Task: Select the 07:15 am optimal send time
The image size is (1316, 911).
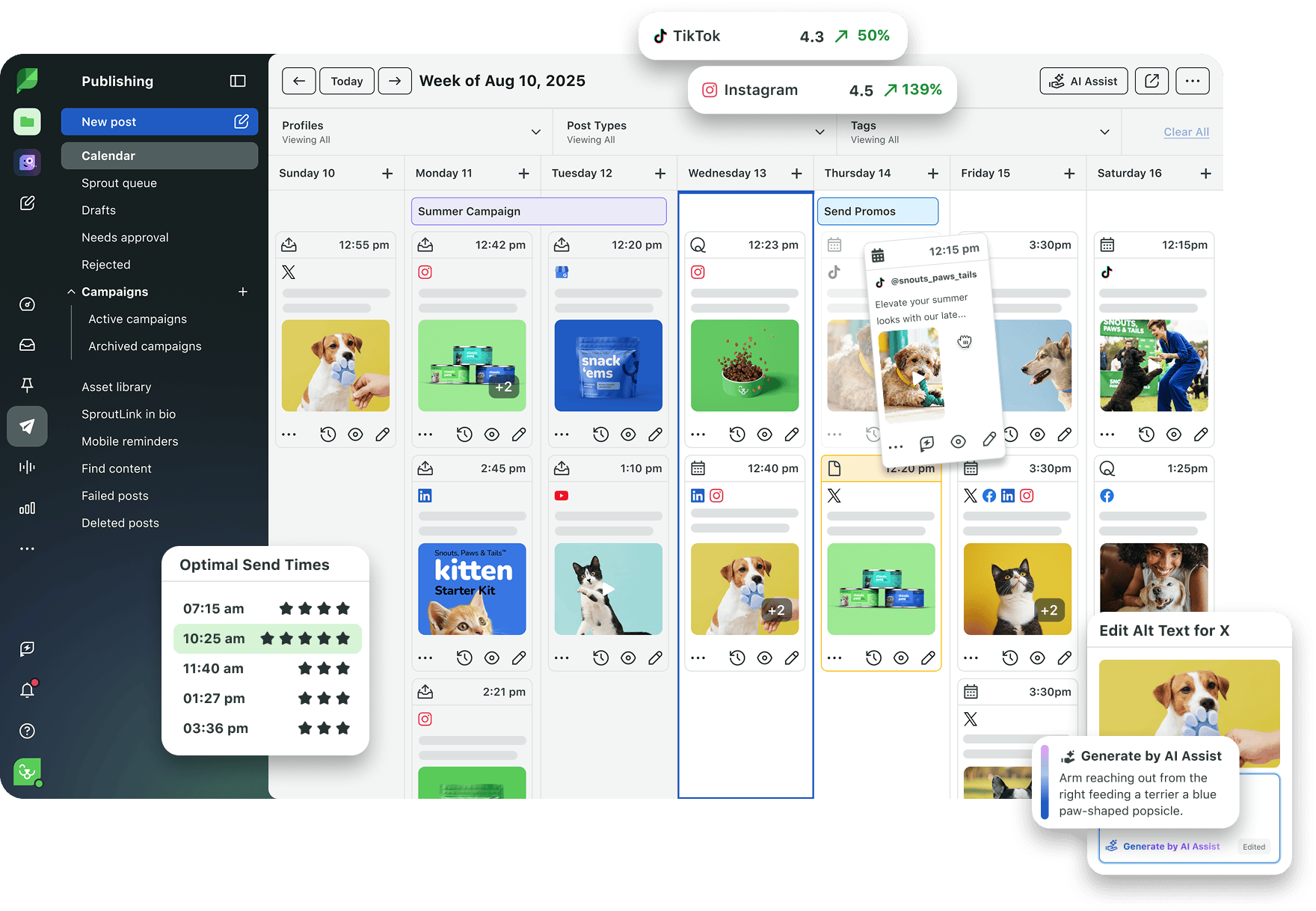Action: pyautogui.click(x=267, y=609)
